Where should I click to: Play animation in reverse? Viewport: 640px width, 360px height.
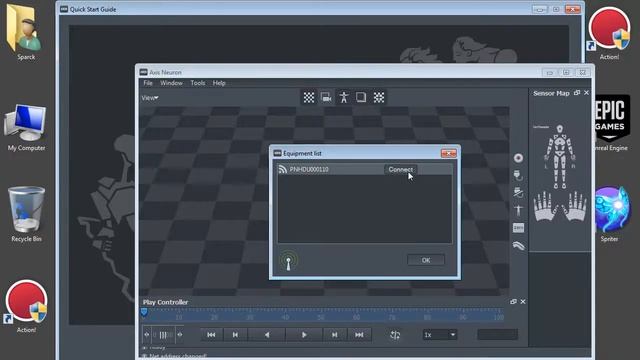point(267,335)
